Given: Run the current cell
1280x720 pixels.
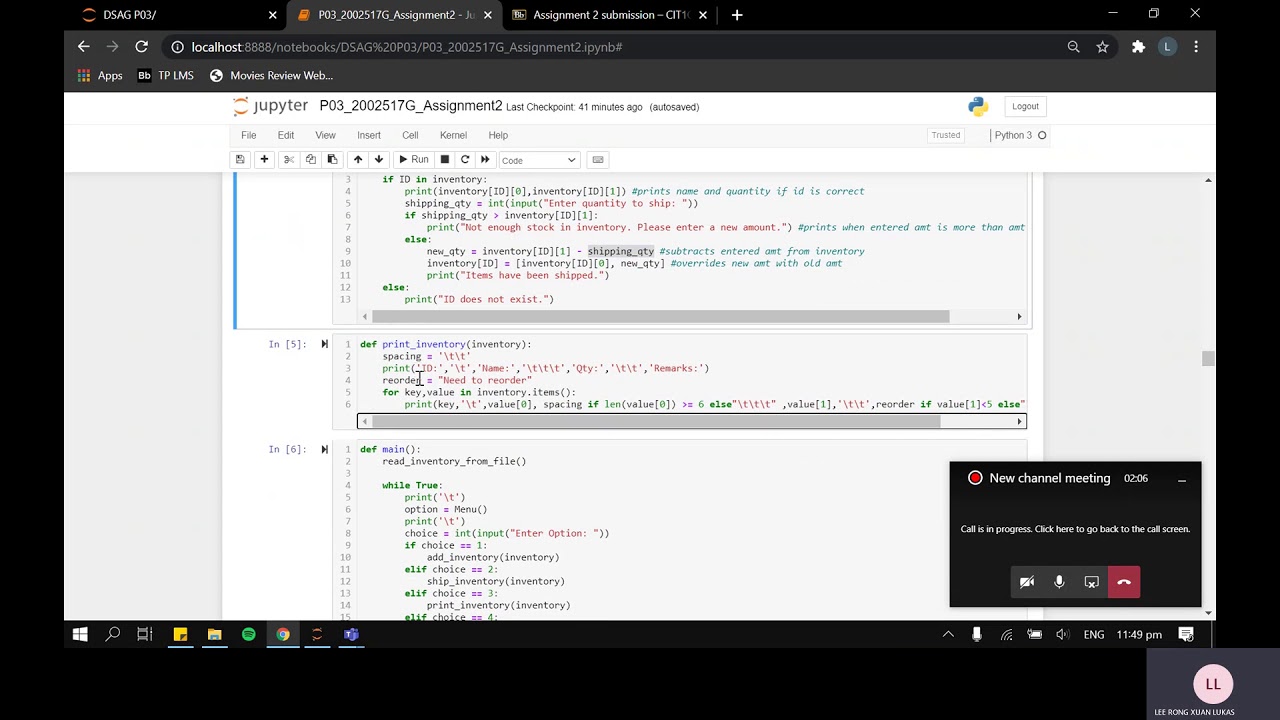Looking at the screenshot, I should (413, 160).
